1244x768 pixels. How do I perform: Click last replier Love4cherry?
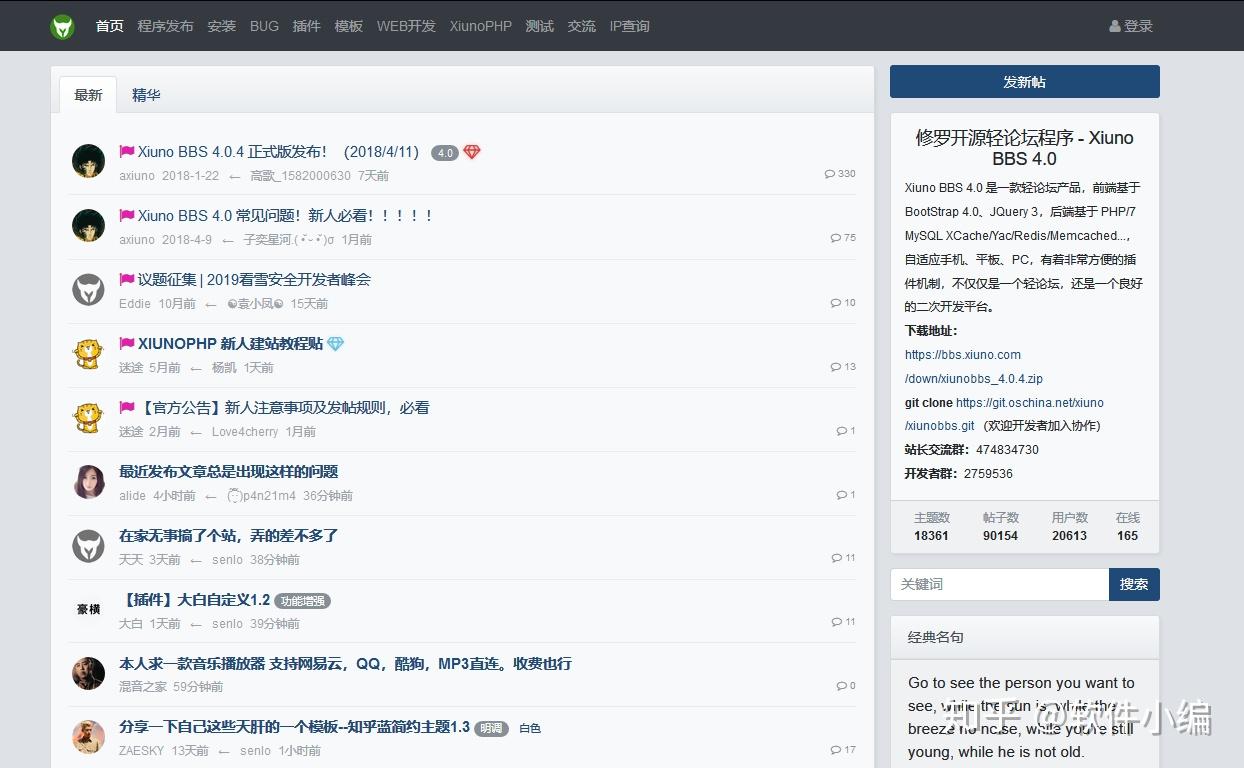[x=245, y=432]
